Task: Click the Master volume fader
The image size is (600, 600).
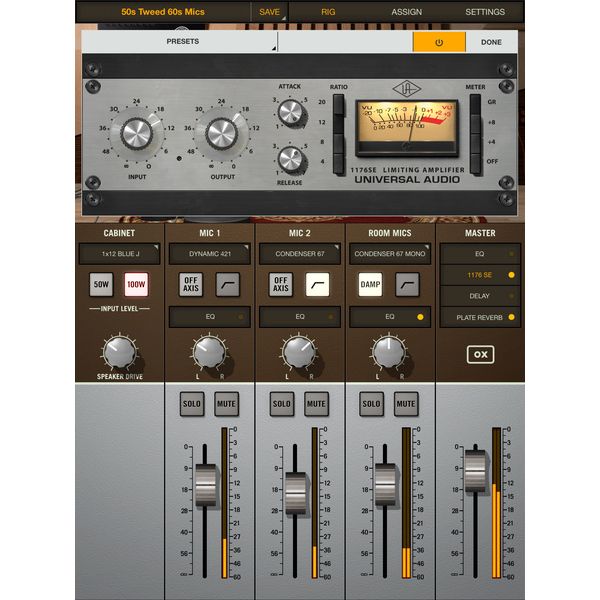Action: click(475, 471)
